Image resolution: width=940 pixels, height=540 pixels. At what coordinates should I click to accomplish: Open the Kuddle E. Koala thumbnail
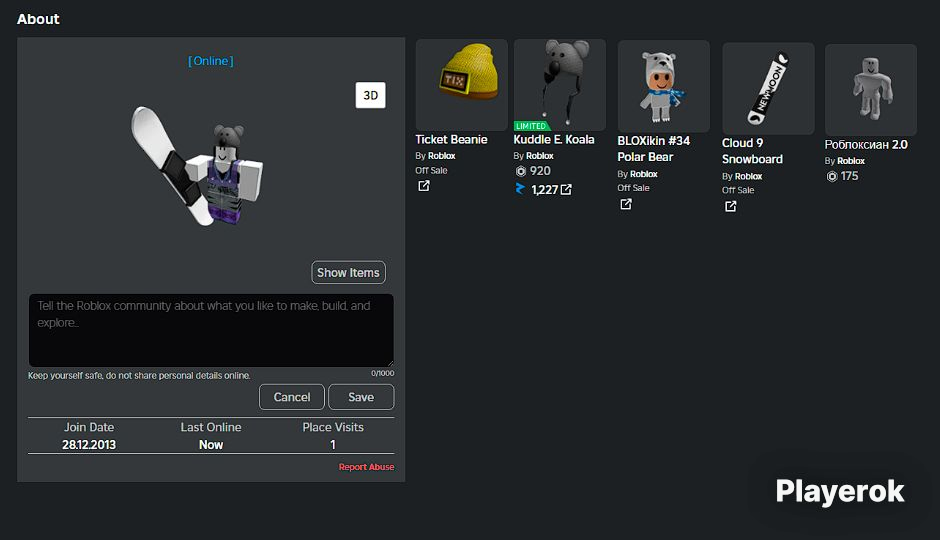(559, 85)
